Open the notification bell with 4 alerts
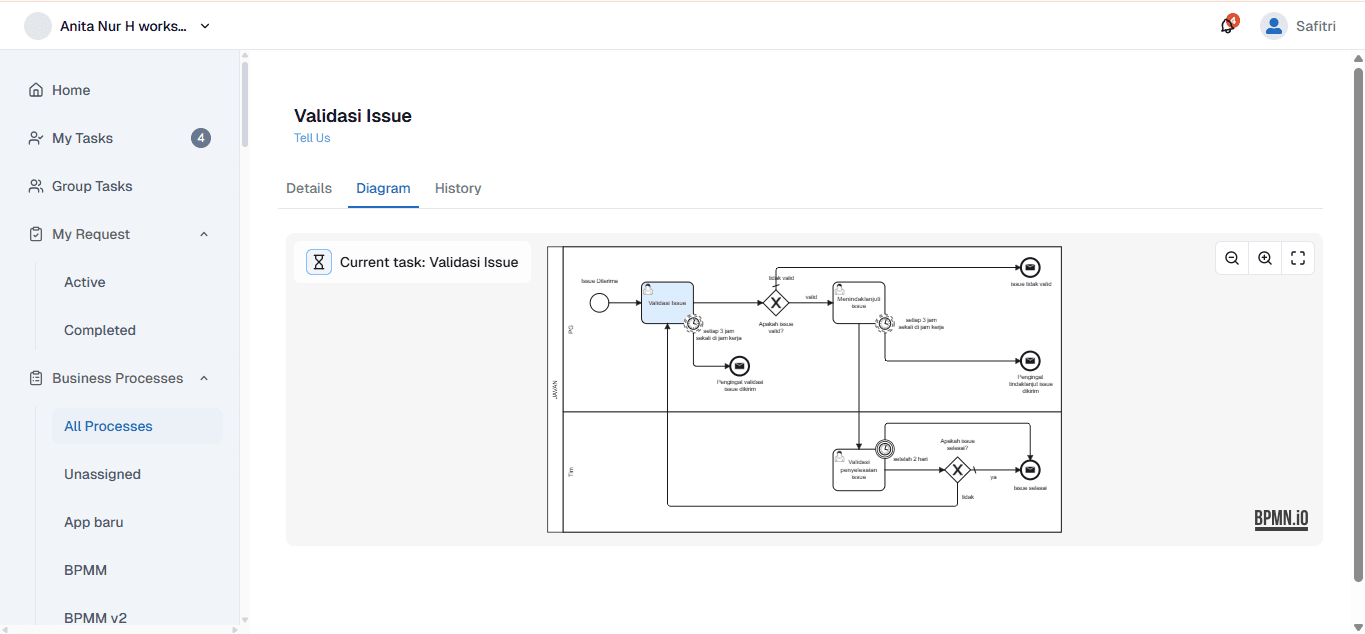The image size is (1365, 634). [x=1226, y=26]
